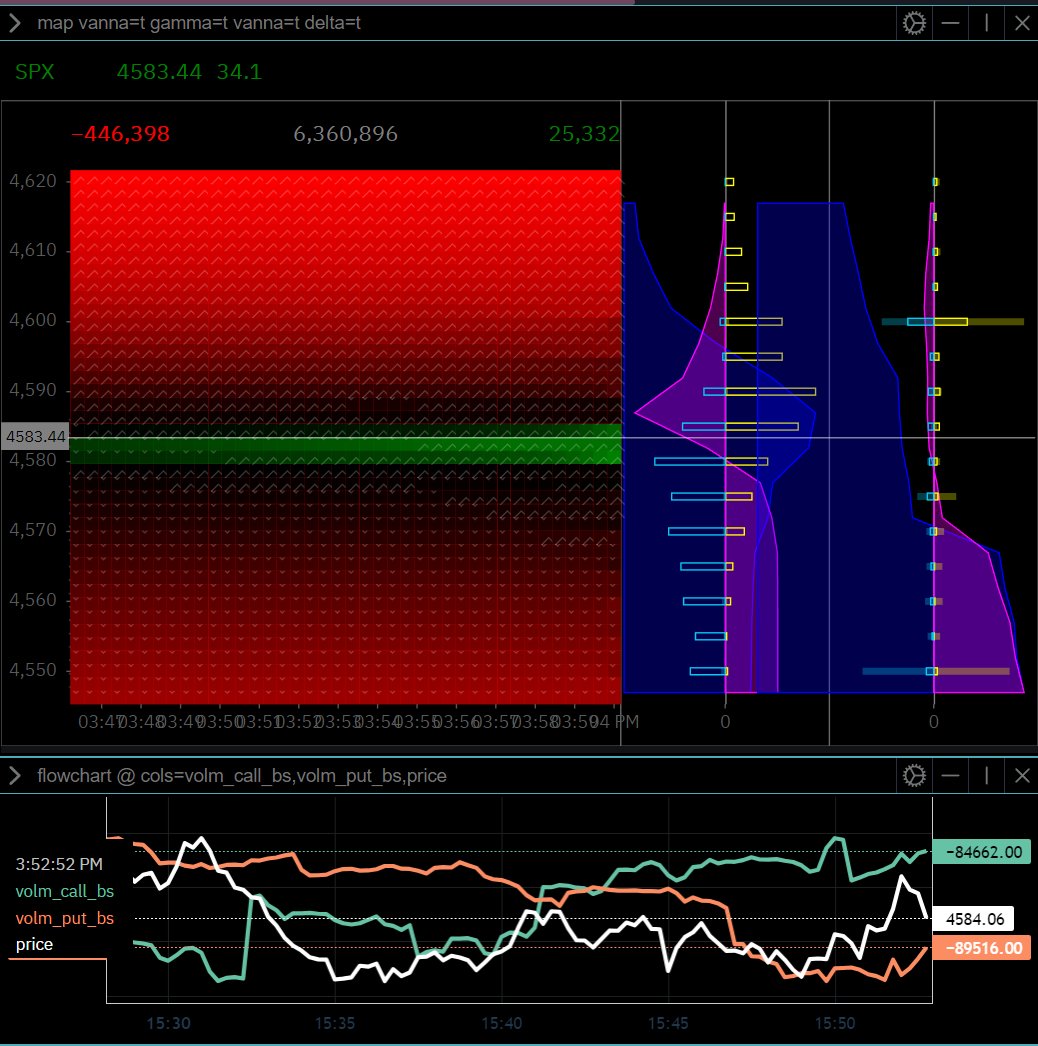Image resolution: width=1038 pixels, height=1046 pixels.
Task: Click the -89516.00 put value tag
Action: click(981, 948)
